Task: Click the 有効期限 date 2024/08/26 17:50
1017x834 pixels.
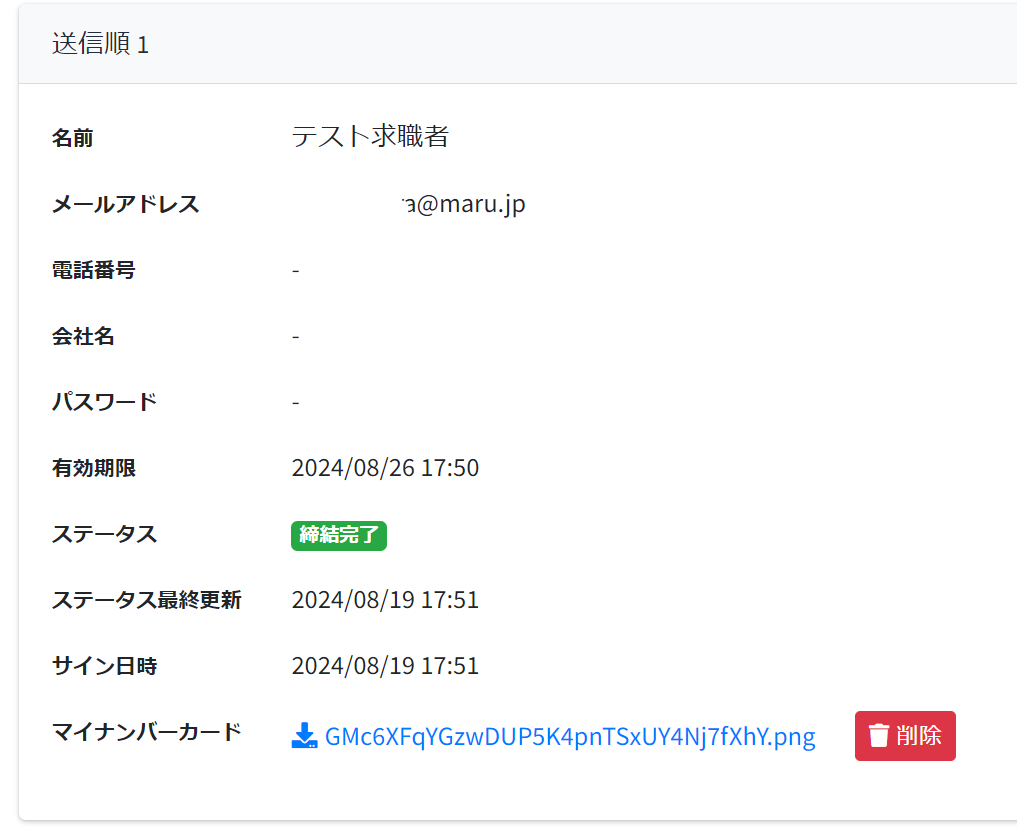Action: coord(385,468)
